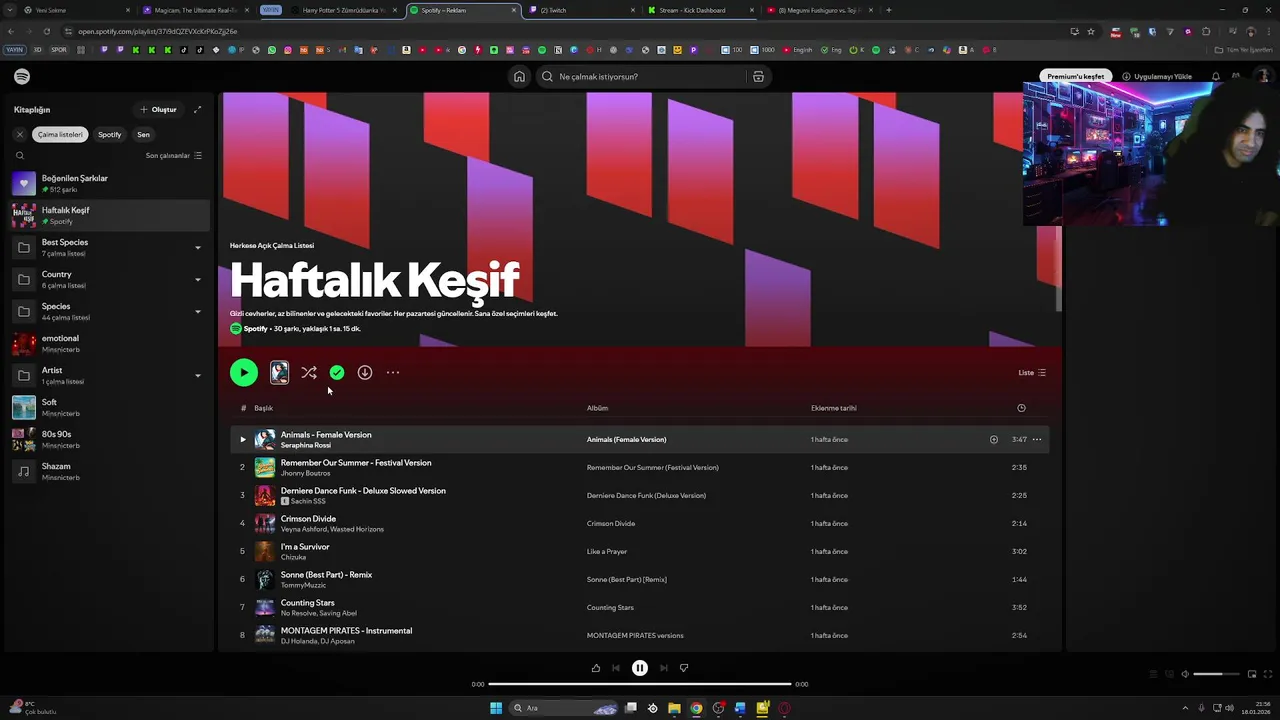This screenshot has height=720, width=1280.
Task: Add Animals - Female Version to Liked Songs
Action: point(993,439)
